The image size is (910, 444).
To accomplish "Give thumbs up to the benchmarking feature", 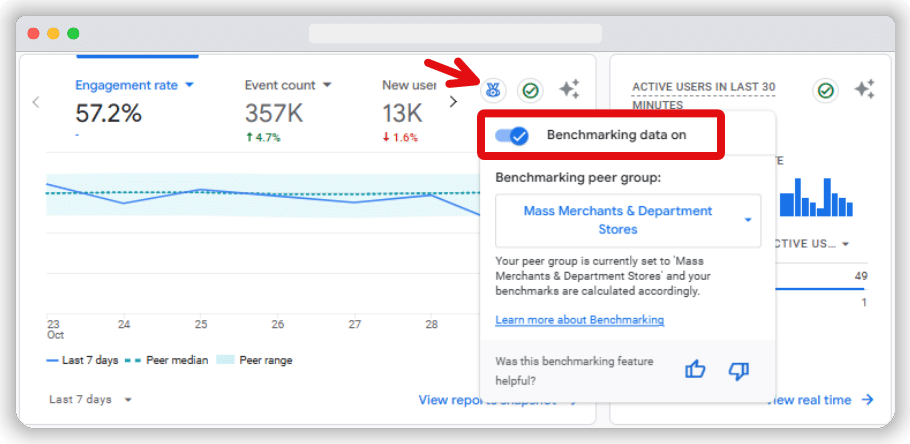I will pos(695,370).
